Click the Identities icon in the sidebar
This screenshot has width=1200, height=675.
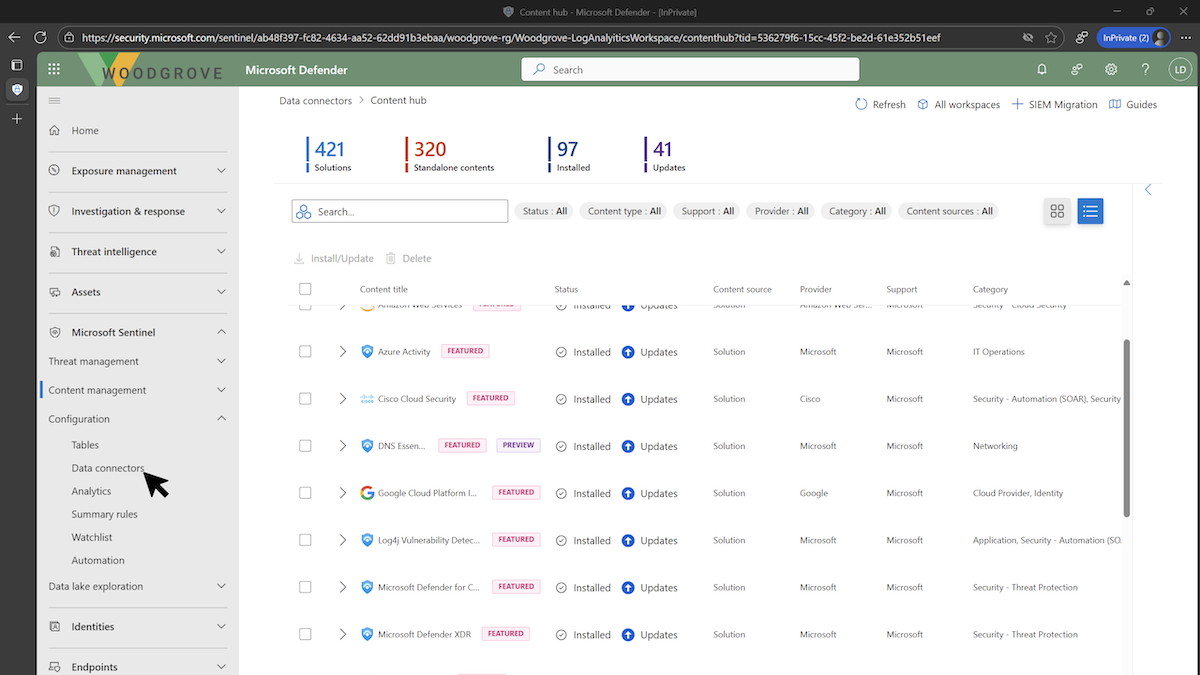point(54,627)
